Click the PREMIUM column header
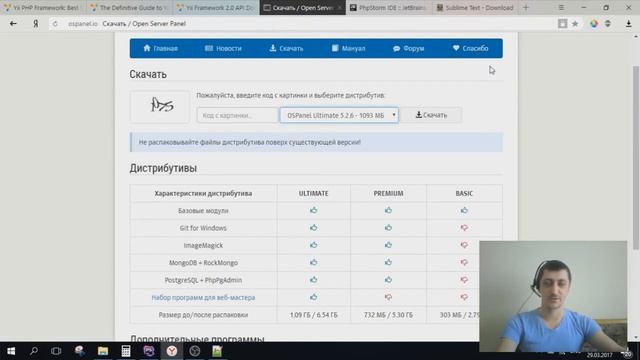 coord(388,193)
